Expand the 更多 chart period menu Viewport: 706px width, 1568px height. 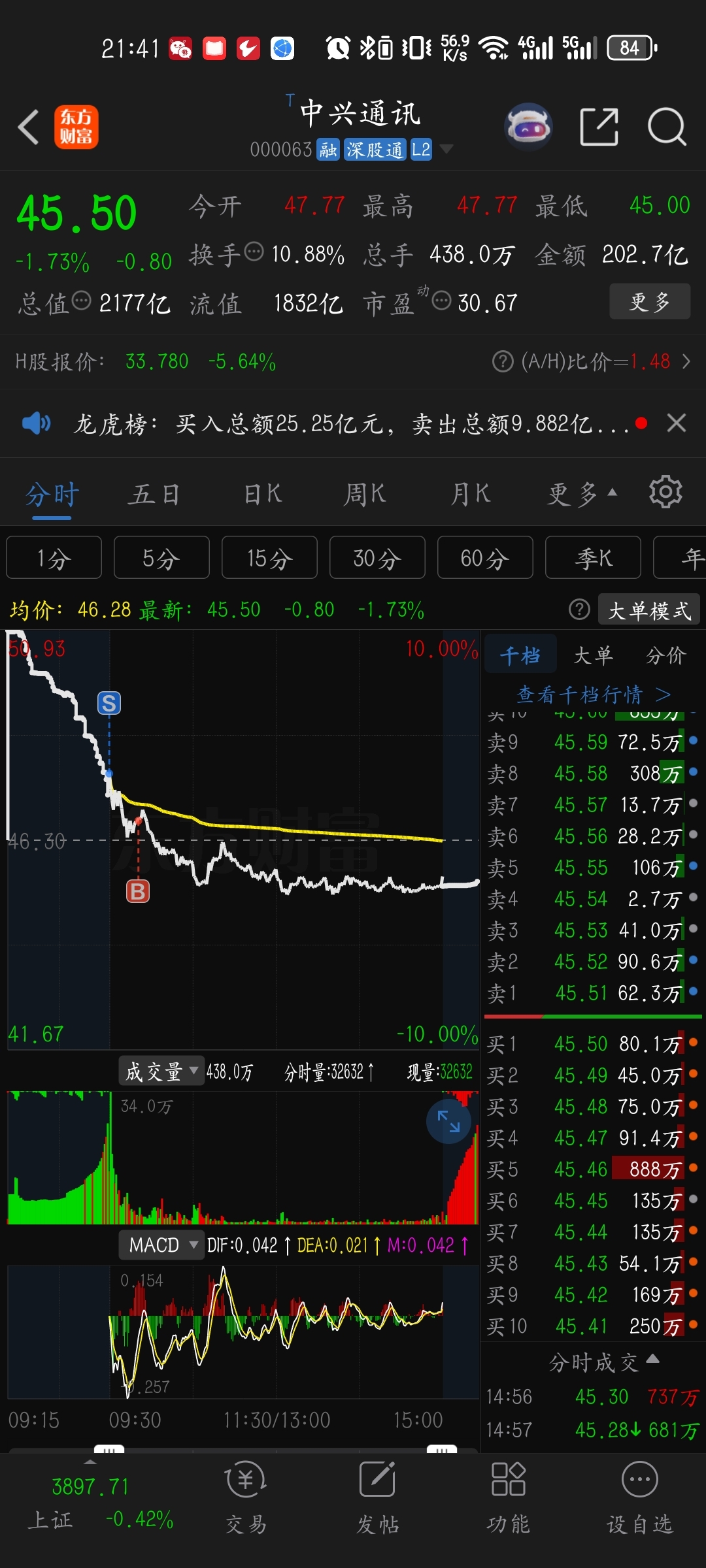[582, 495]
